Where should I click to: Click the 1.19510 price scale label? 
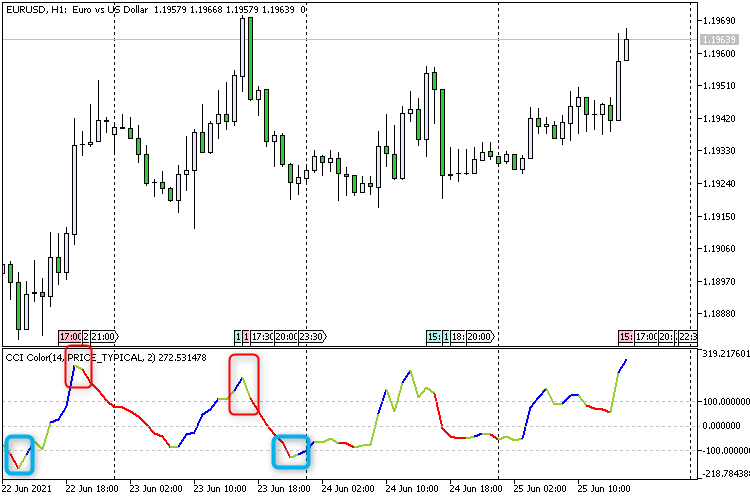[x=719, y=86]
